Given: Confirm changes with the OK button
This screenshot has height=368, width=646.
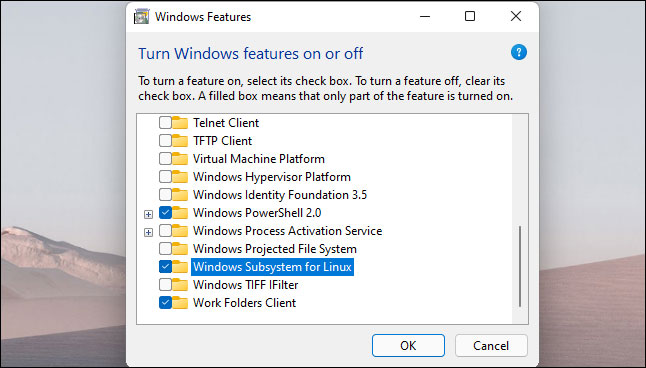Looking at the screenshot, I should pyautogui.click(x=408, y=345).
